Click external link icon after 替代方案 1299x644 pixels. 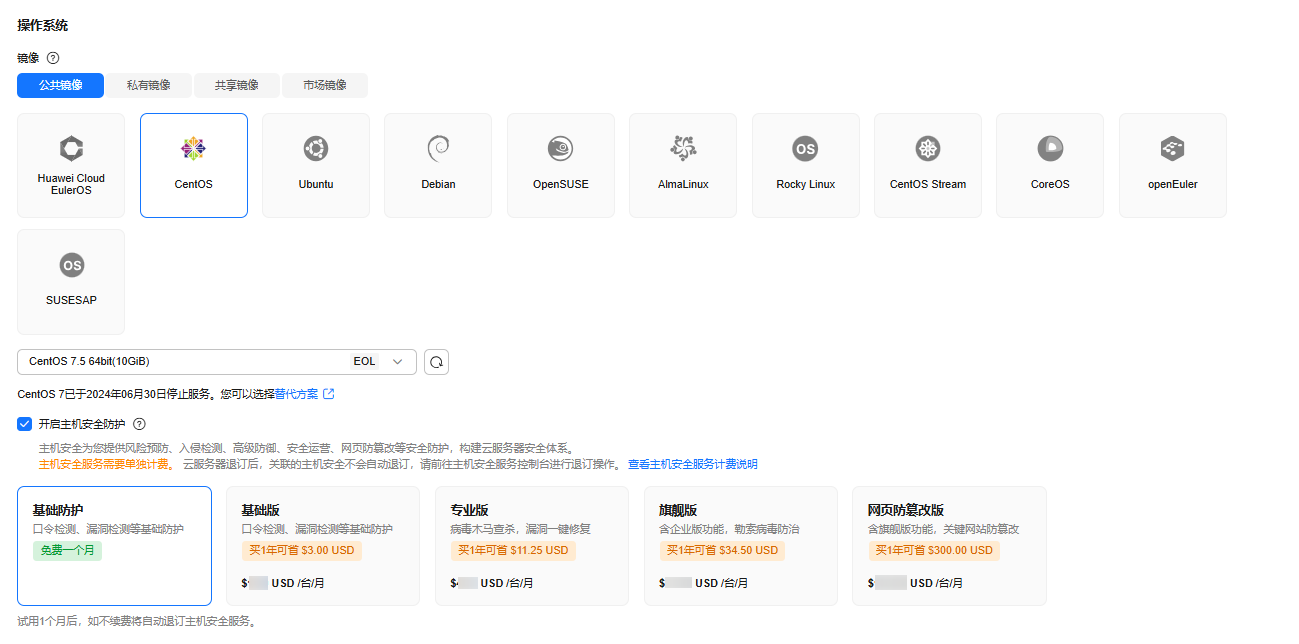(329, 394)
